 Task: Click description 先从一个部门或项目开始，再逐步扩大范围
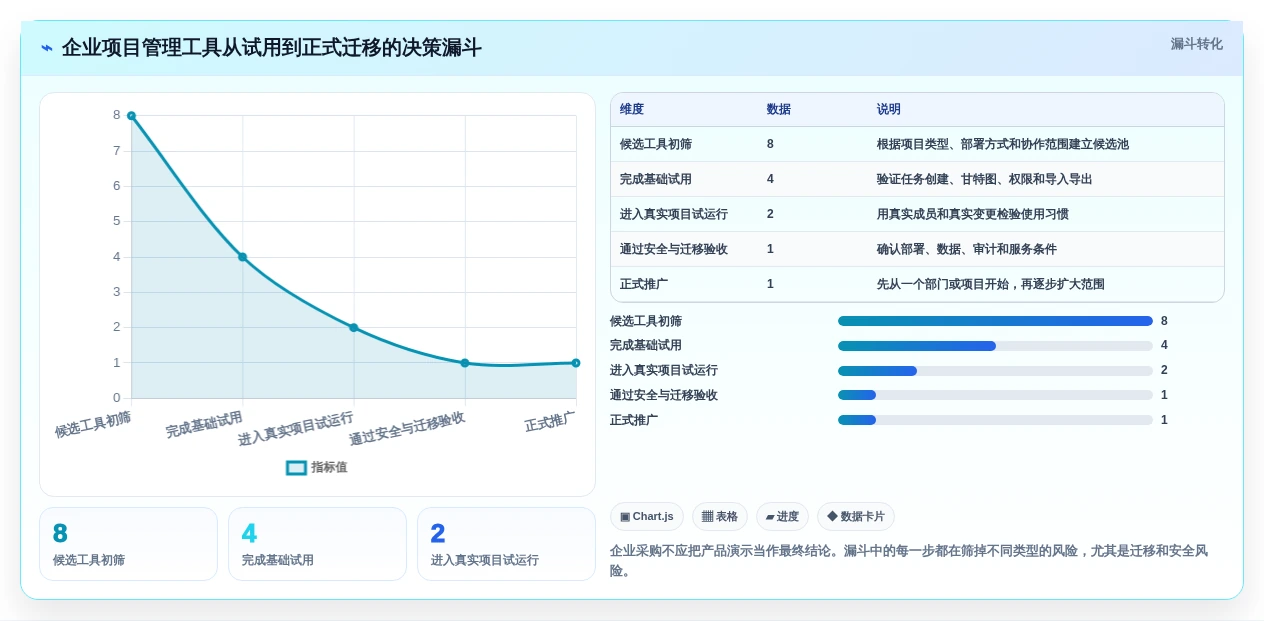(x=991, y=284)
